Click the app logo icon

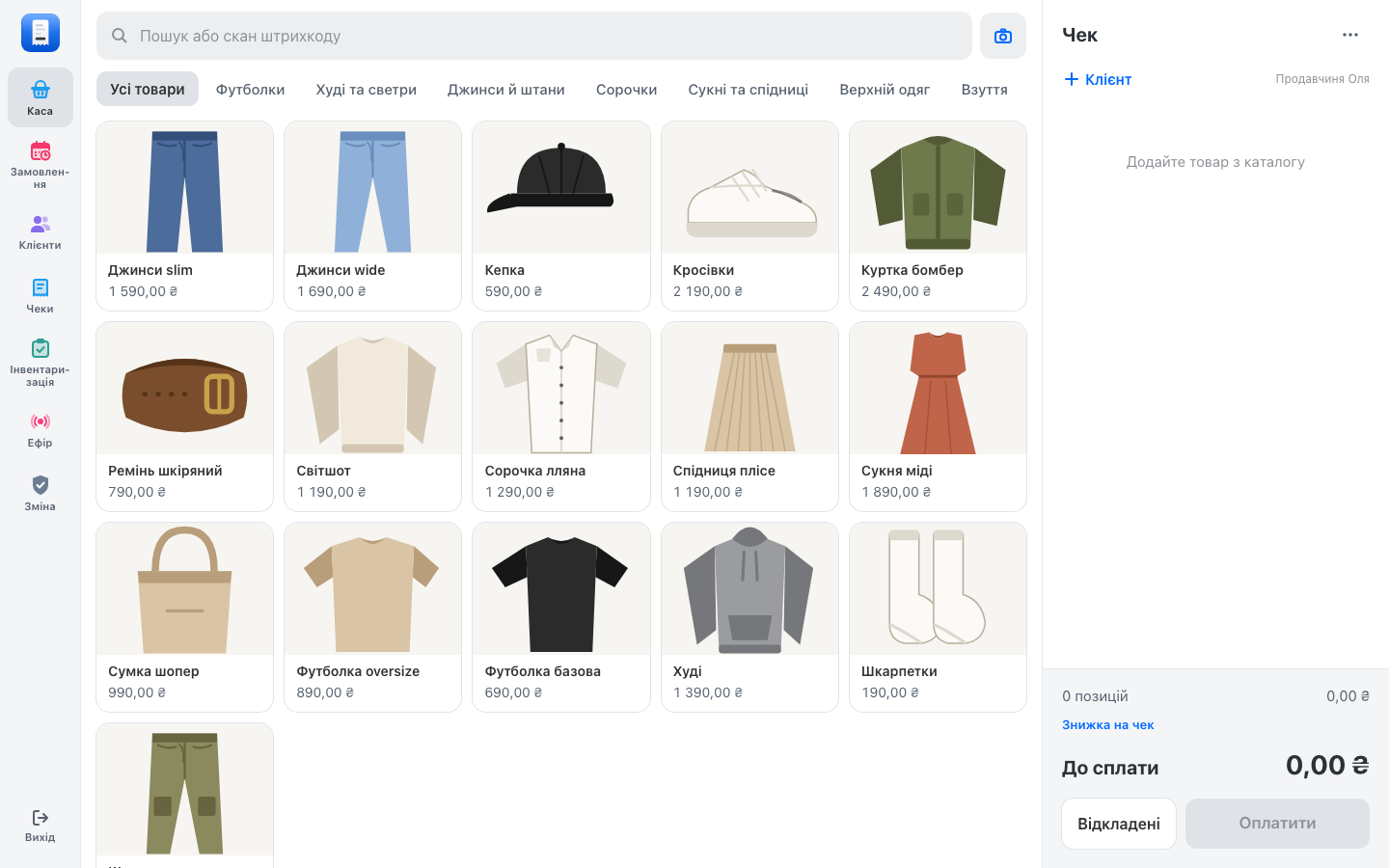(x=41, y=33)
